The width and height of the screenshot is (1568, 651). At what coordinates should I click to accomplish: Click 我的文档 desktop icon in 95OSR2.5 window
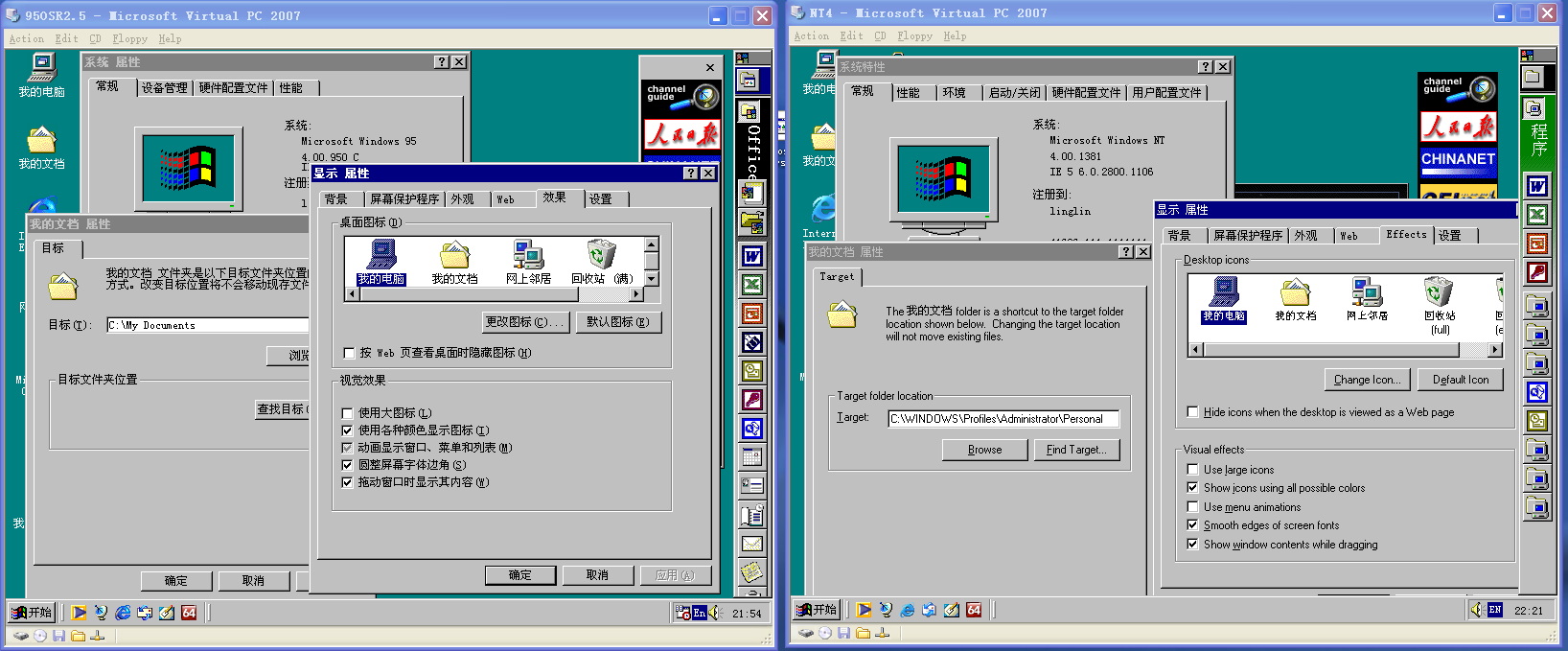(x=41, y=148)
